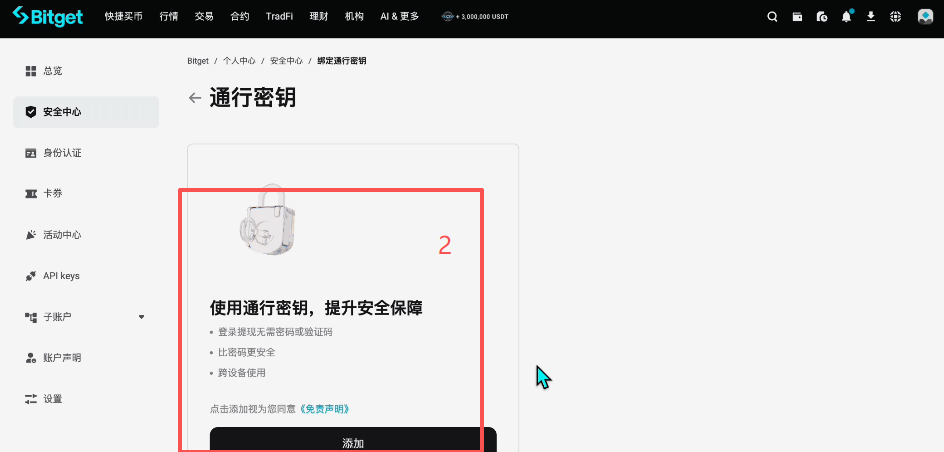Expand the 子账户 submenu arrow

[x=141, y=317]
